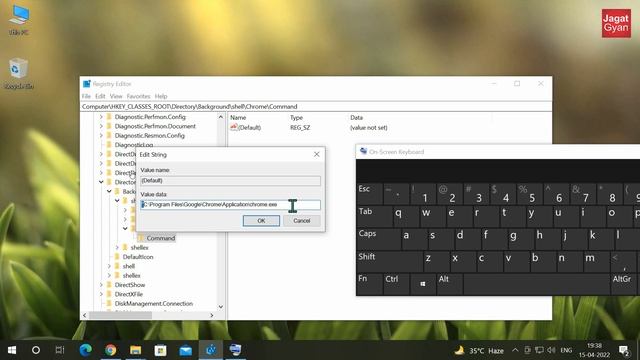Click the Data column header

point(356,118)
